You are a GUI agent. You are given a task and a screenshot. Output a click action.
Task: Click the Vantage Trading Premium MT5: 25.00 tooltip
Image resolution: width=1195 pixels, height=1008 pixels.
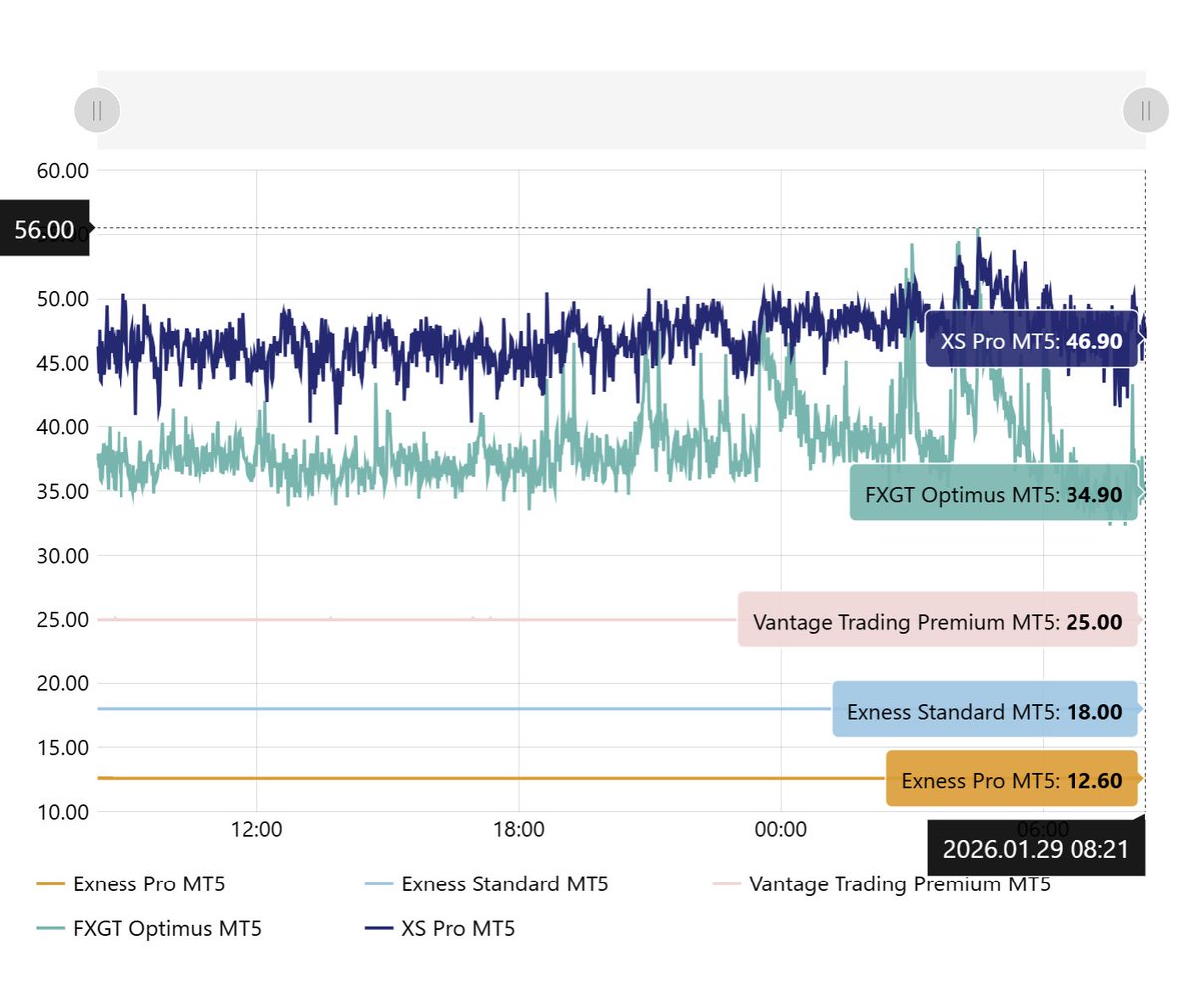937,620
